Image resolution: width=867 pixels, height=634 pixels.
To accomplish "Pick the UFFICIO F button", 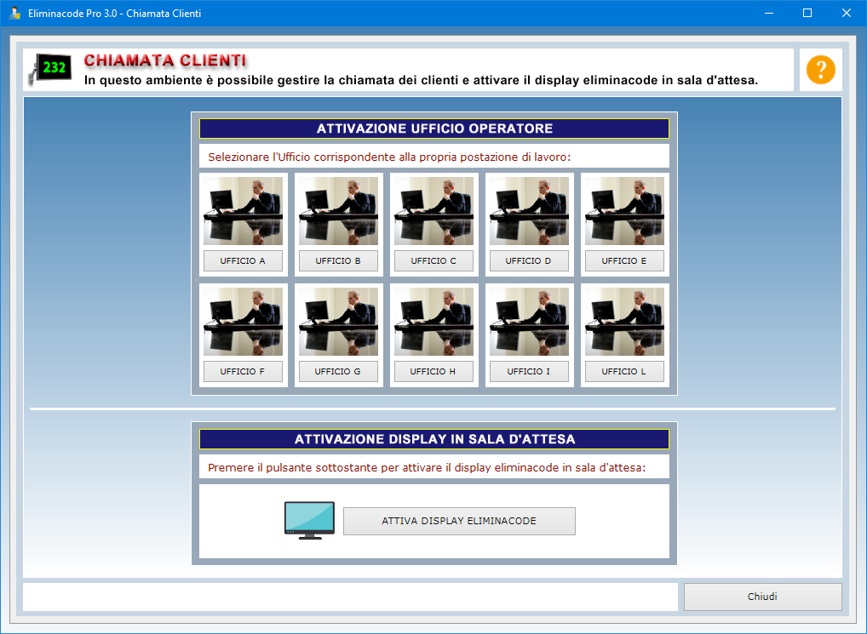I will coord(243,371).
